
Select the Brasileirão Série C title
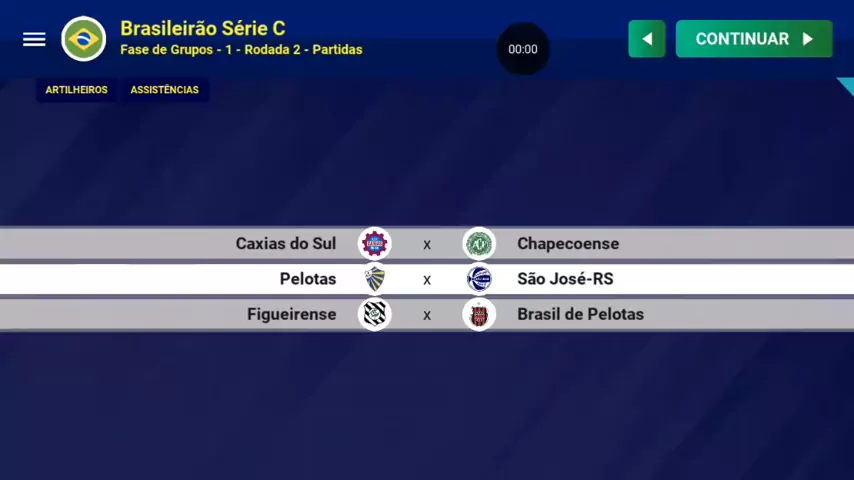[x=202, y=28]
